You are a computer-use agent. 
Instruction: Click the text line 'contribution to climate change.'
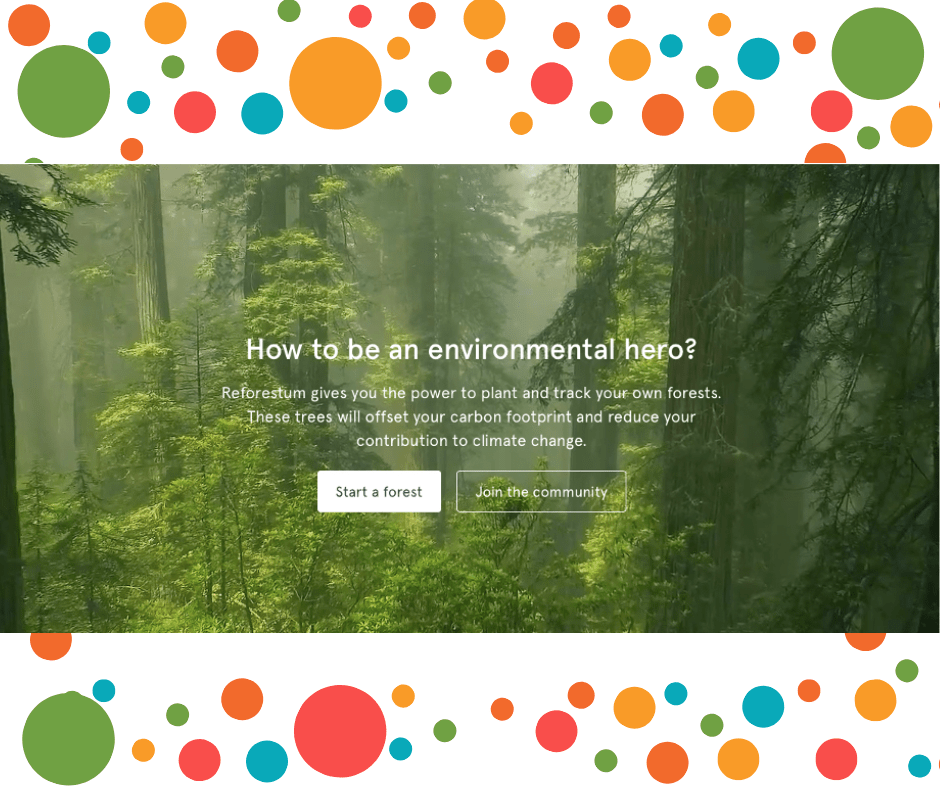(x=470, y=441)
